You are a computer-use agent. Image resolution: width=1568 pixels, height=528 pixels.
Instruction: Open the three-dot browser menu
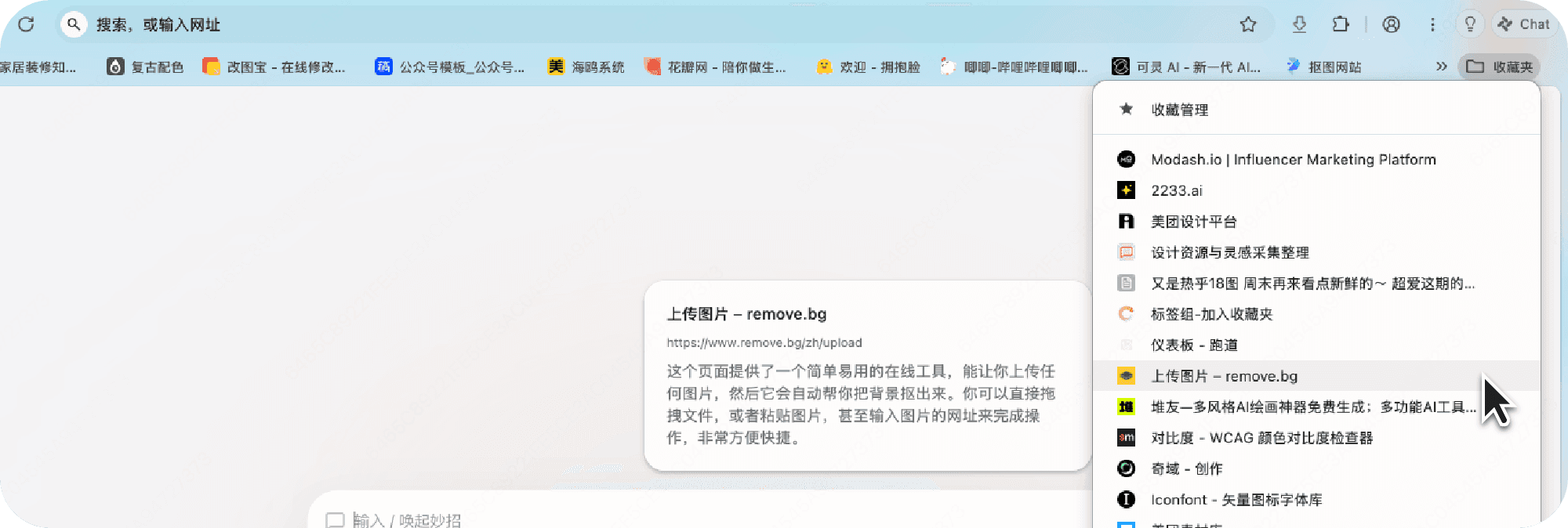click(1432, 24)
